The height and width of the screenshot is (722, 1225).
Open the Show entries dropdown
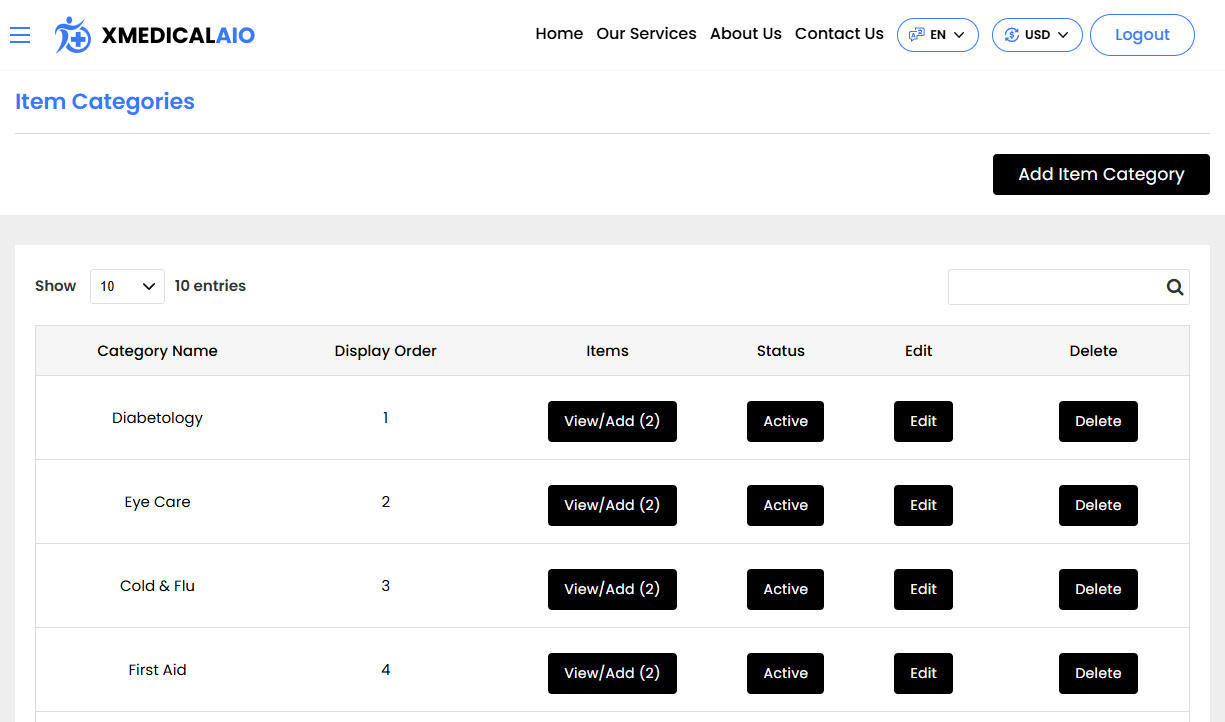(x=127, y=286)
